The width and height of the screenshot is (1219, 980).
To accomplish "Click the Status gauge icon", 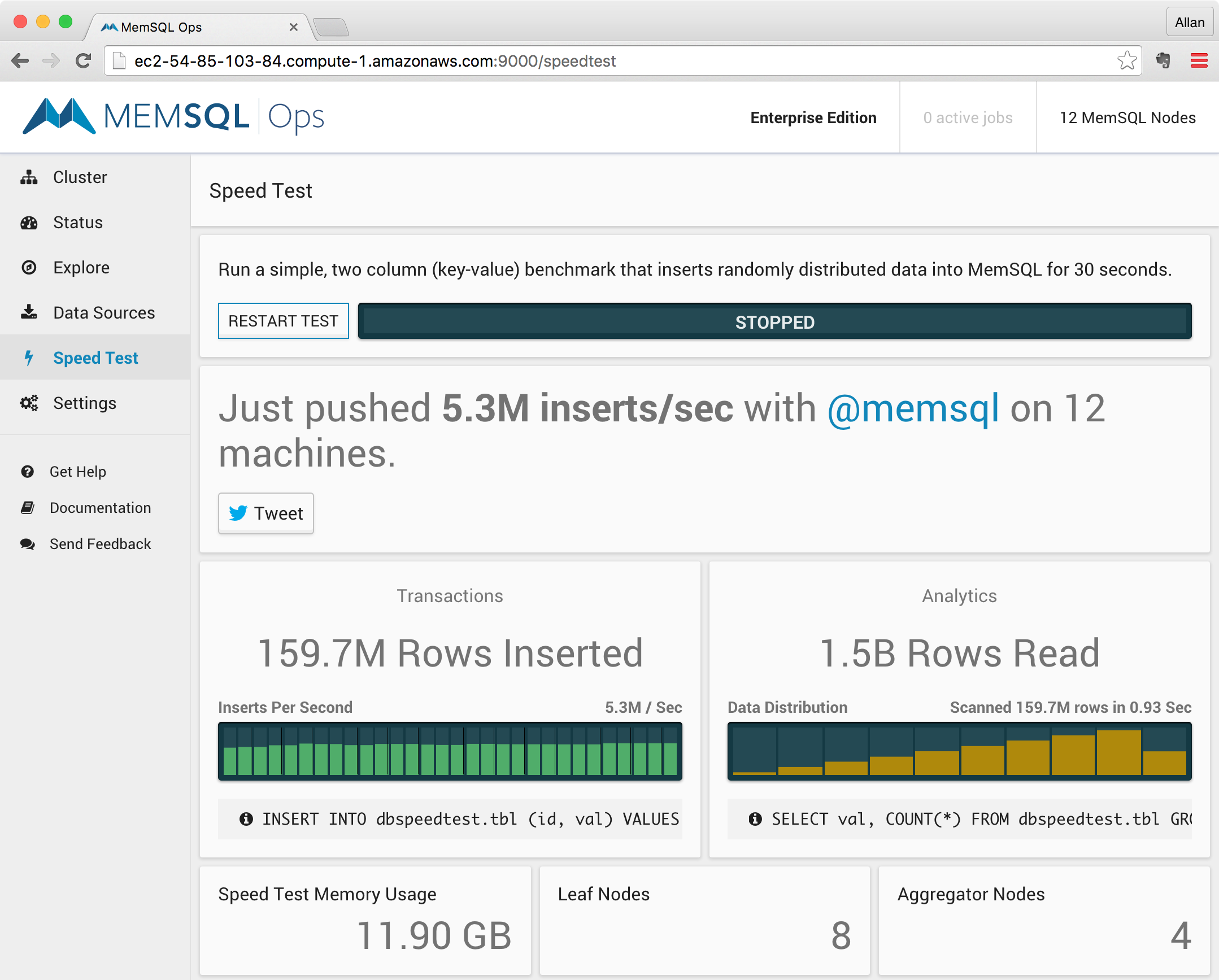I will coord(29,222).
